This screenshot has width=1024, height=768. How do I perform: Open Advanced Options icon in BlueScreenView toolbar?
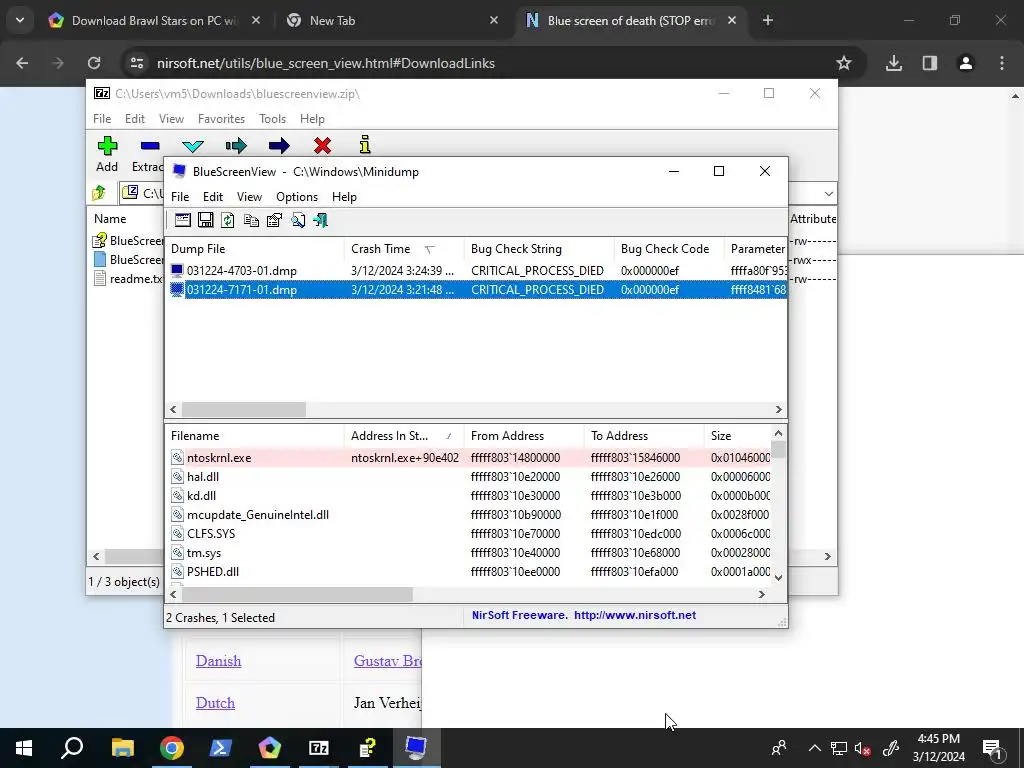183,220
